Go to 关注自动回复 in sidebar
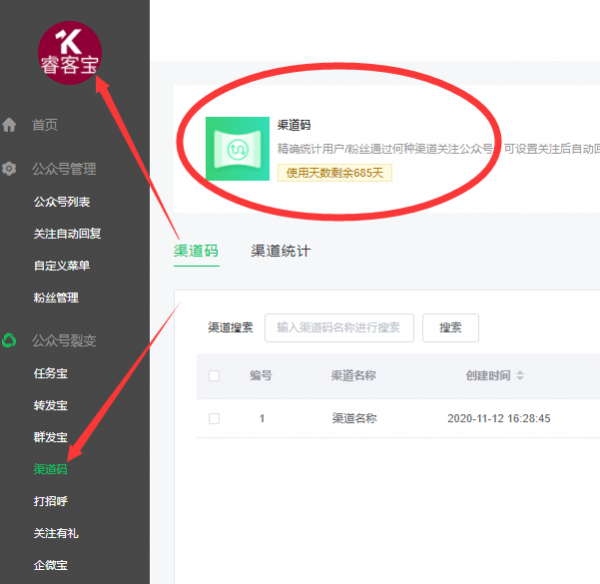Viewport: 600px width, 584px height. 67,234
